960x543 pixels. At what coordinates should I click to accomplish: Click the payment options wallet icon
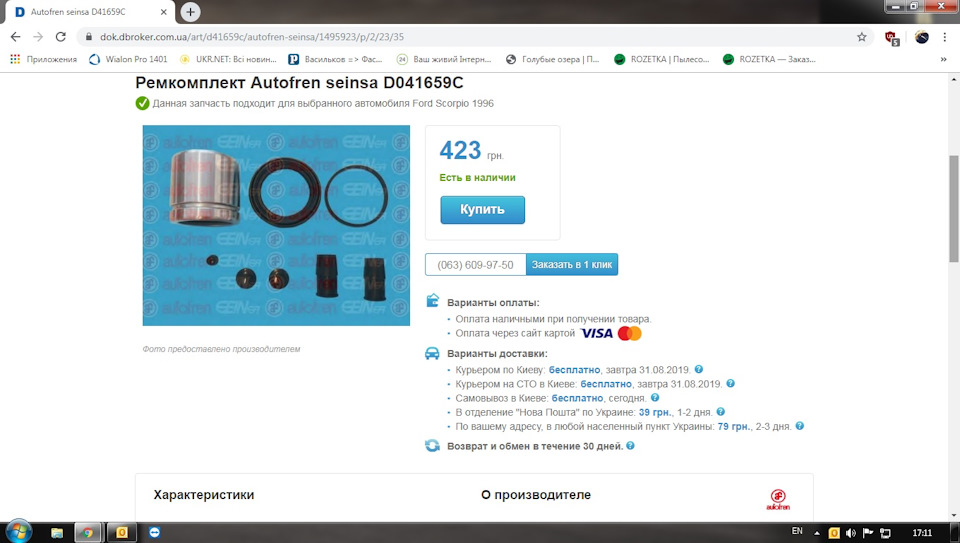[432, 301]
